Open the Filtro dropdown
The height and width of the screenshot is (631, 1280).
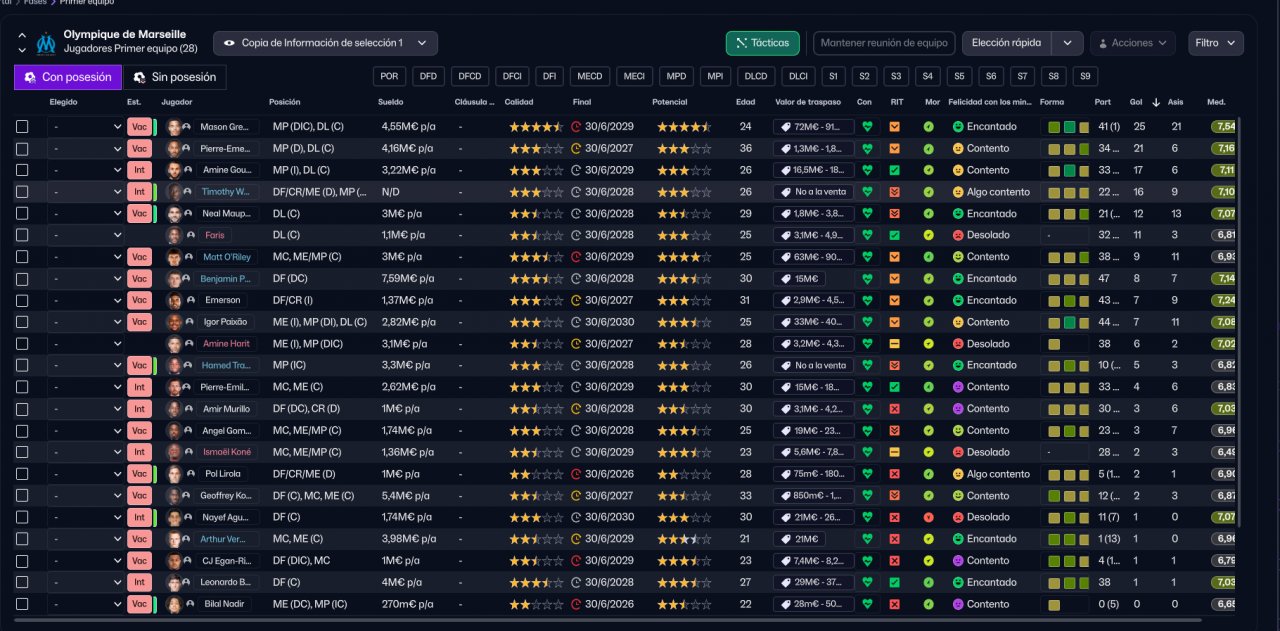(x=1215, y=43)
